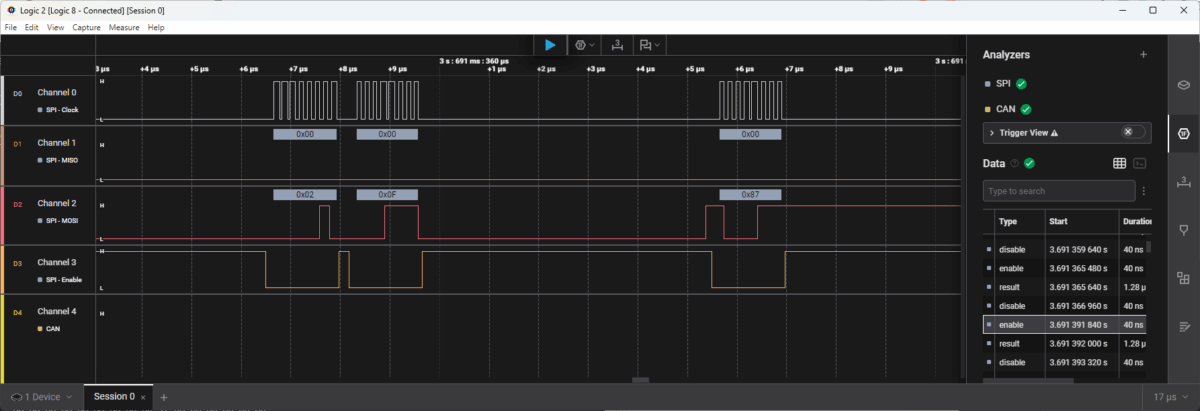This screenshot has height=411, width=1200.
Task: Click the 0x0F MOSI decoded bubble
Action: [x=387, y=195]
